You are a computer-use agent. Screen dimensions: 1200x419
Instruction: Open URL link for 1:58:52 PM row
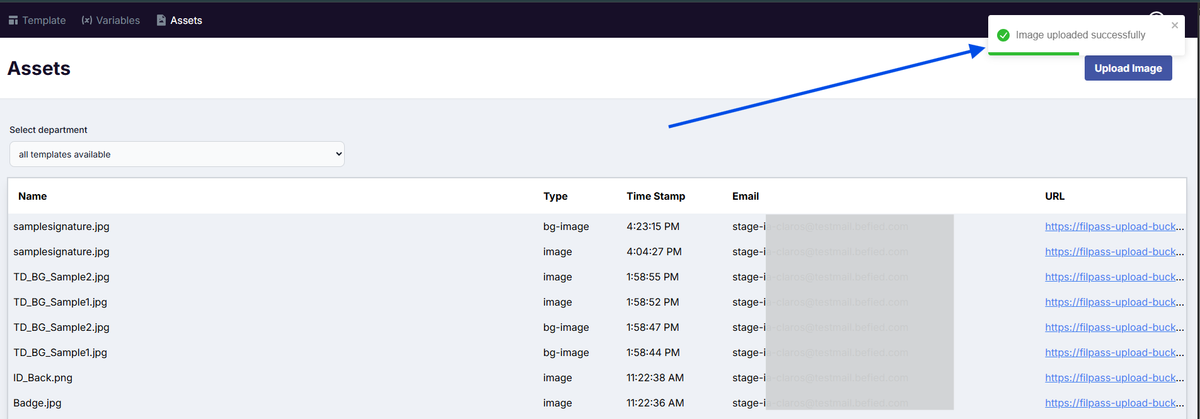tap(1115, 302)
